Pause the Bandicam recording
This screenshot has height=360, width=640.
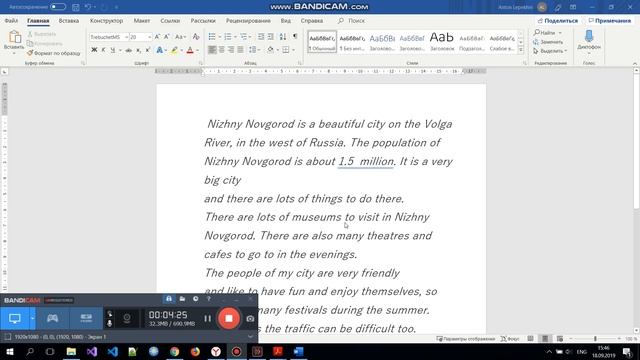click(207, 318)
